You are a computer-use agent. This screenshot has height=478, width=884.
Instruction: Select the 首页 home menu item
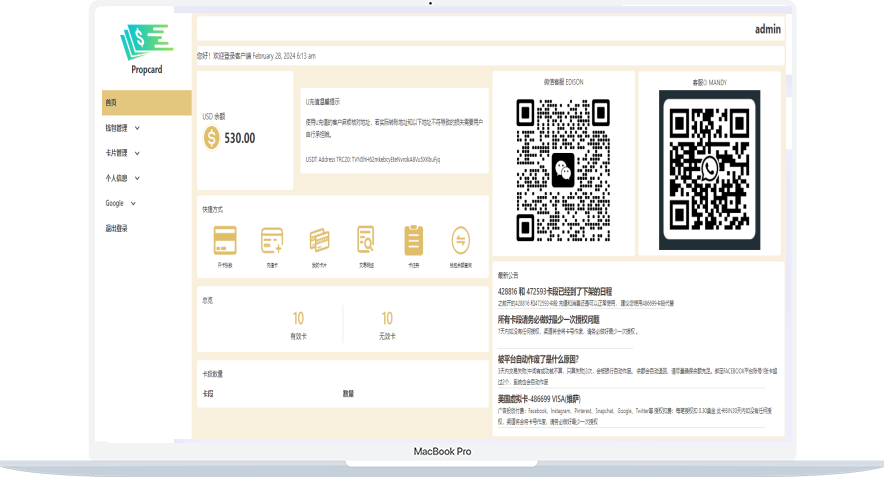[112, 103]
